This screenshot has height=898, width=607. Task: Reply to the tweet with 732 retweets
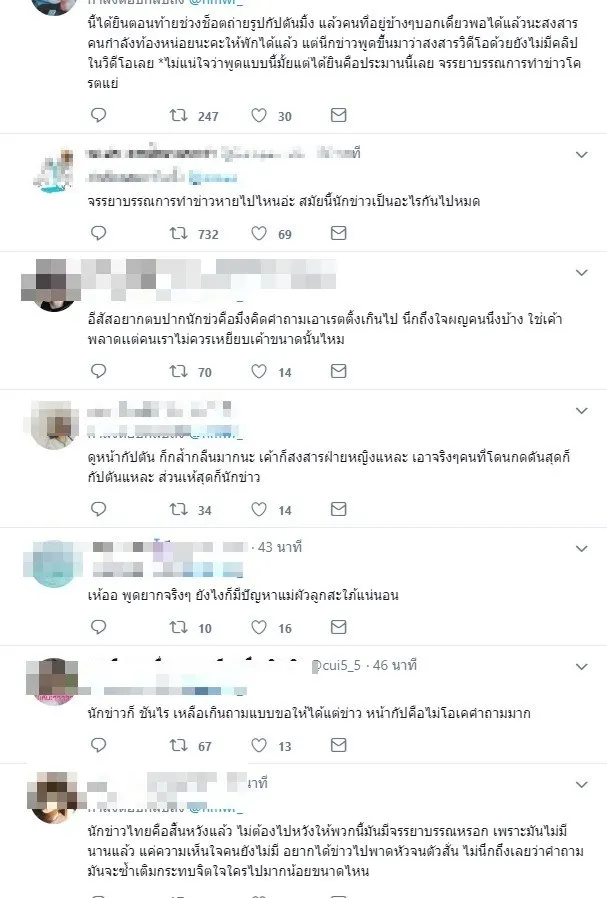click(98, 233)
